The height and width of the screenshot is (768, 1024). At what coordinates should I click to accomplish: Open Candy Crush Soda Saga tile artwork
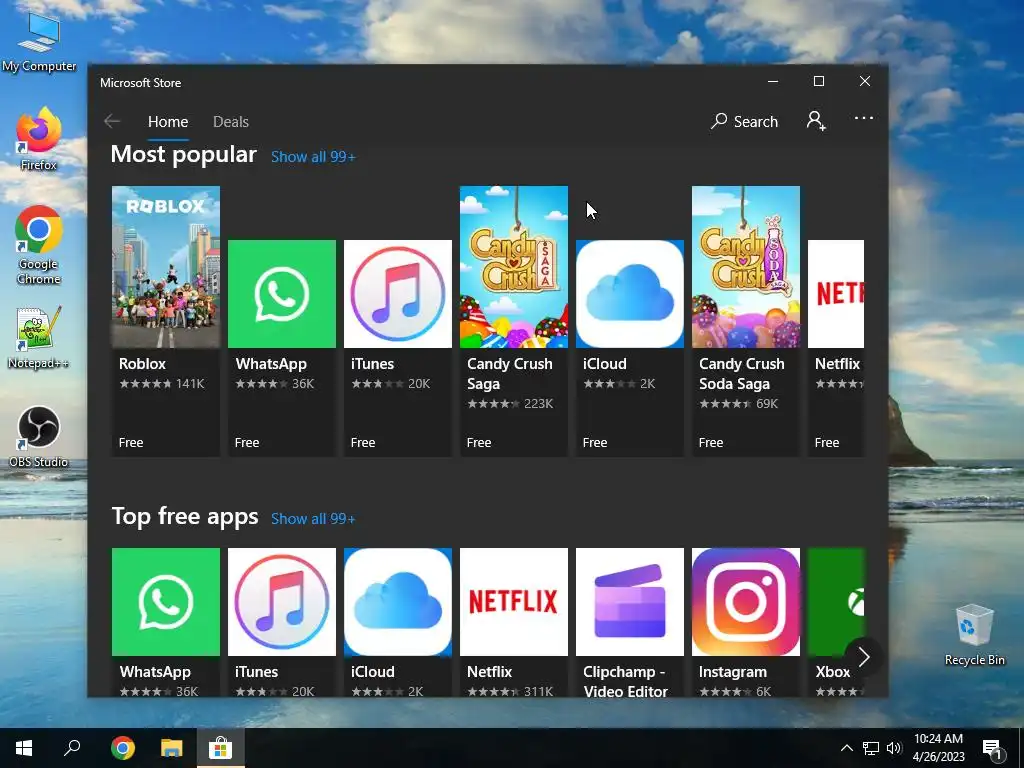pos(746,267)
